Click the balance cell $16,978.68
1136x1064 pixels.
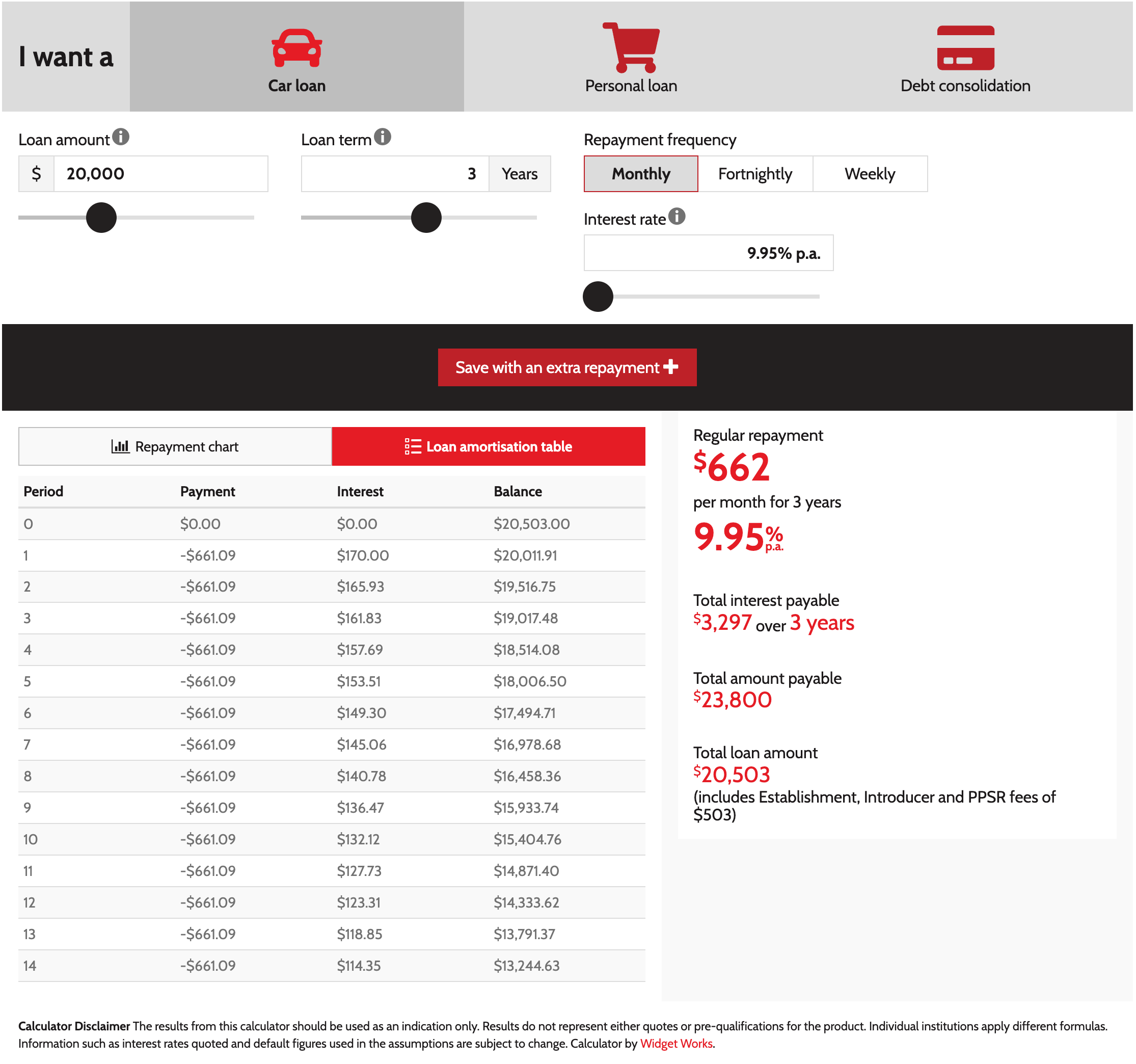527,744
